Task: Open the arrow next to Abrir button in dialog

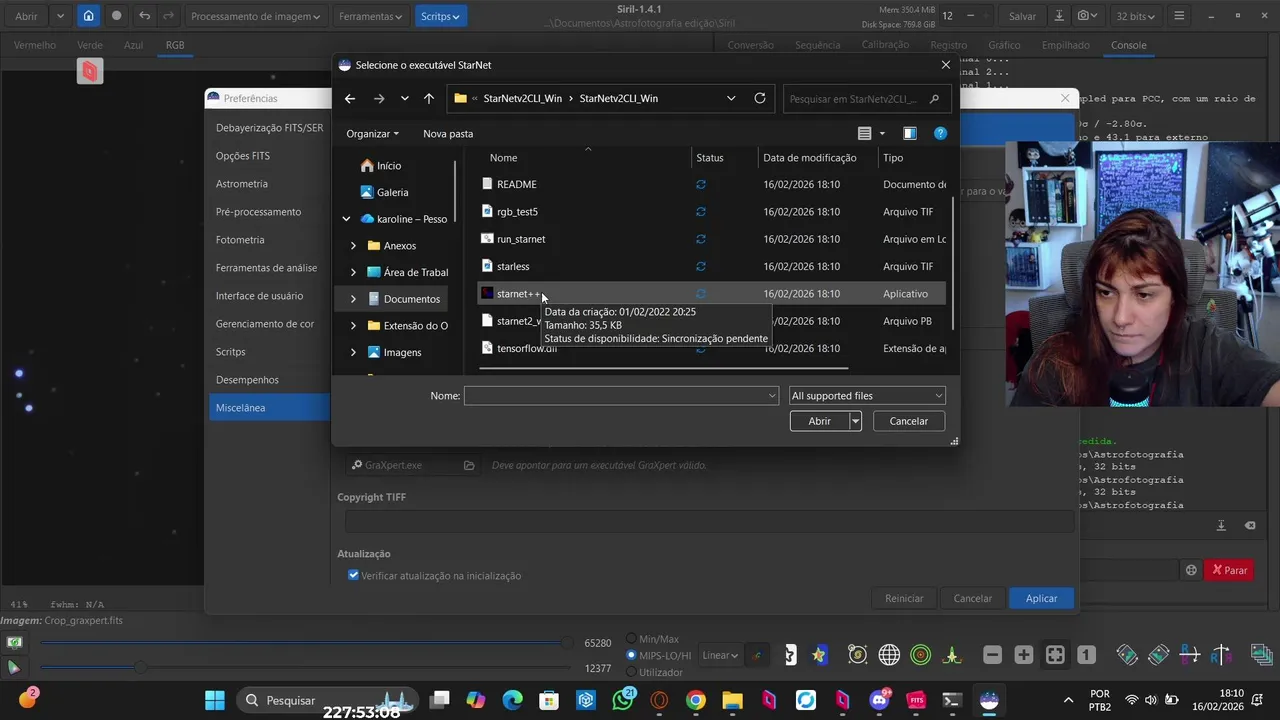Action: (x=855, y=421)
